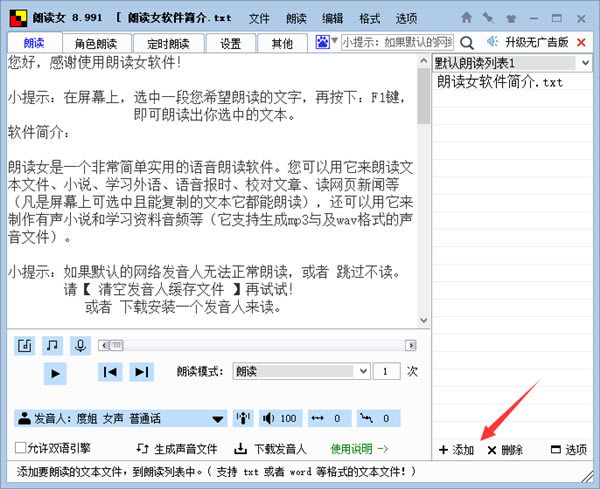Click 升级无广告版 link
600x489 pixels.
536,42
